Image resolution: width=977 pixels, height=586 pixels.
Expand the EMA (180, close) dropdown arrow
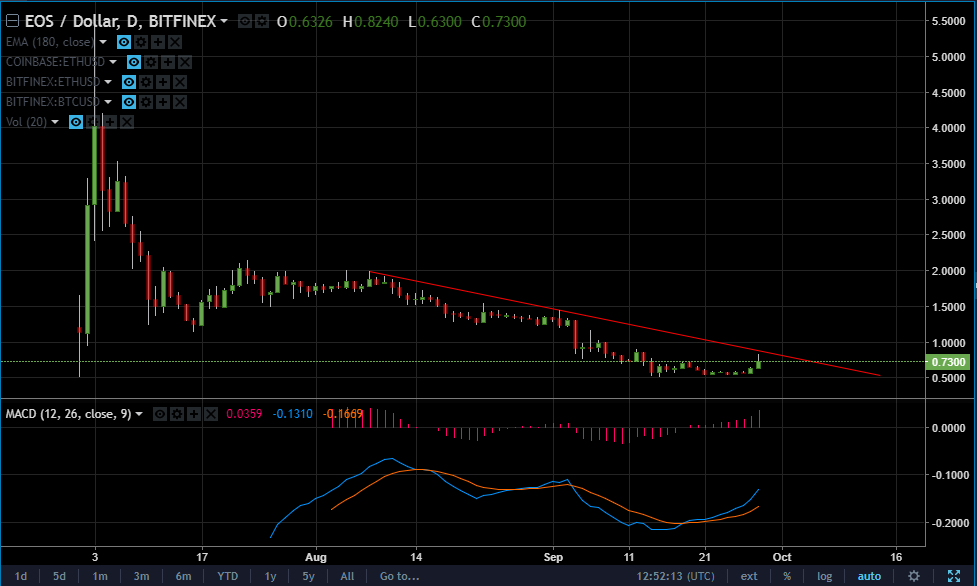click(103, 42)
